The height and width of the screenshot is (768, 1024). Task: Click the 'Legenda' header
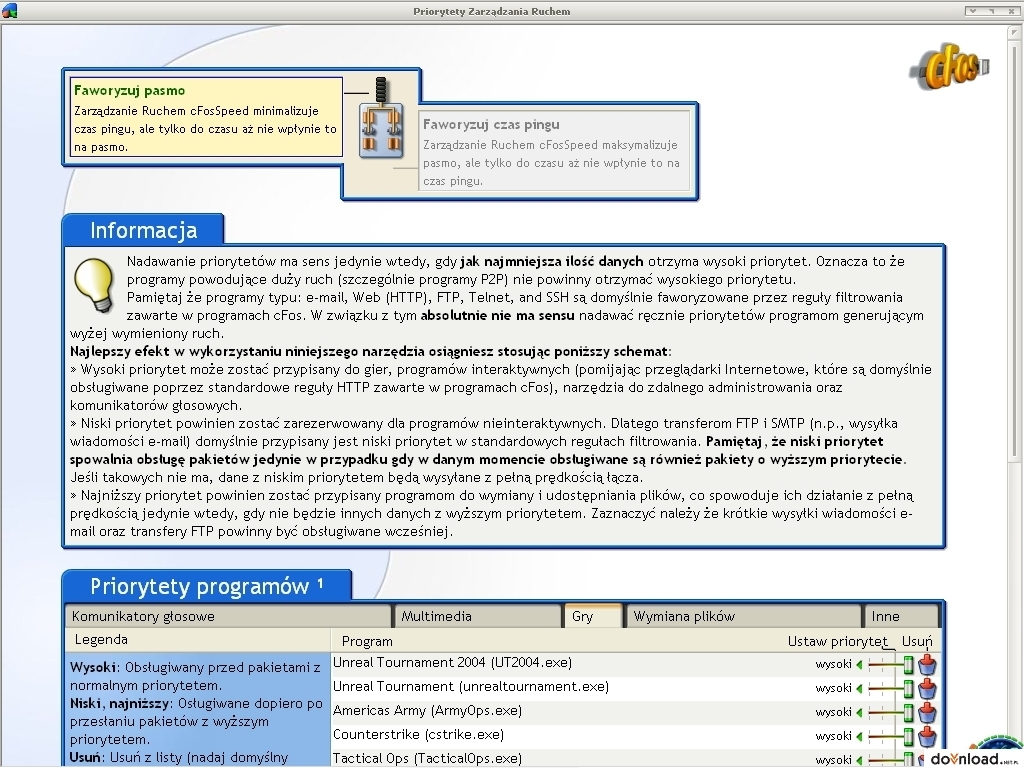(x=101, y=639)
